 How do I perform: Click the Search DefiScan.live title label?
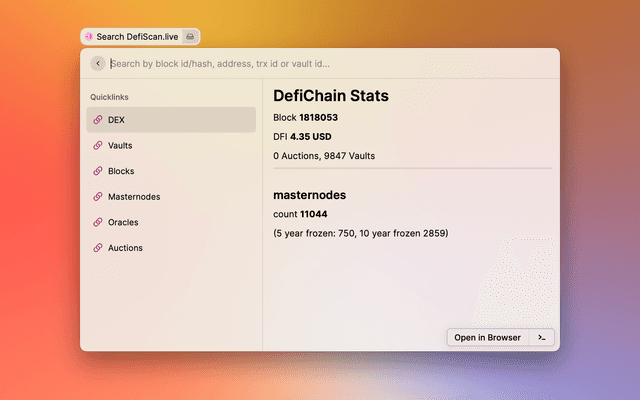pos(137,37)
